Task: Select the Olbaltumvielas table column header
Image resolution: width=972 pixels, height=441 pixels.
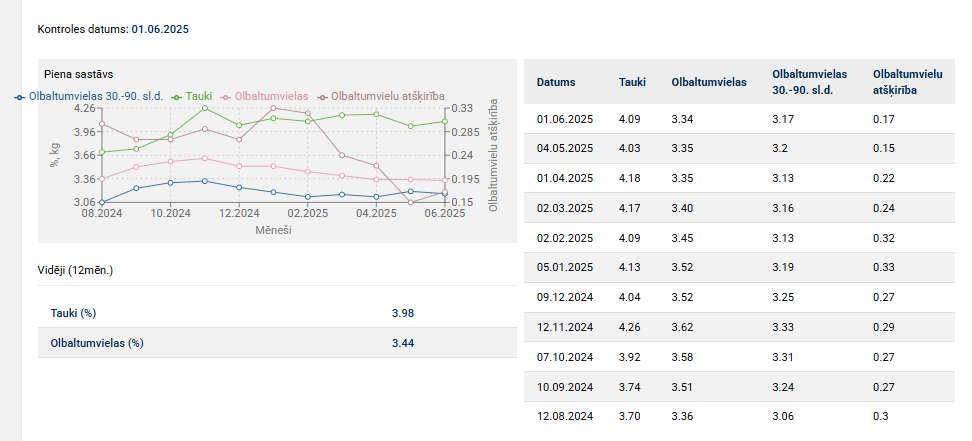Action: pos(709,82)
